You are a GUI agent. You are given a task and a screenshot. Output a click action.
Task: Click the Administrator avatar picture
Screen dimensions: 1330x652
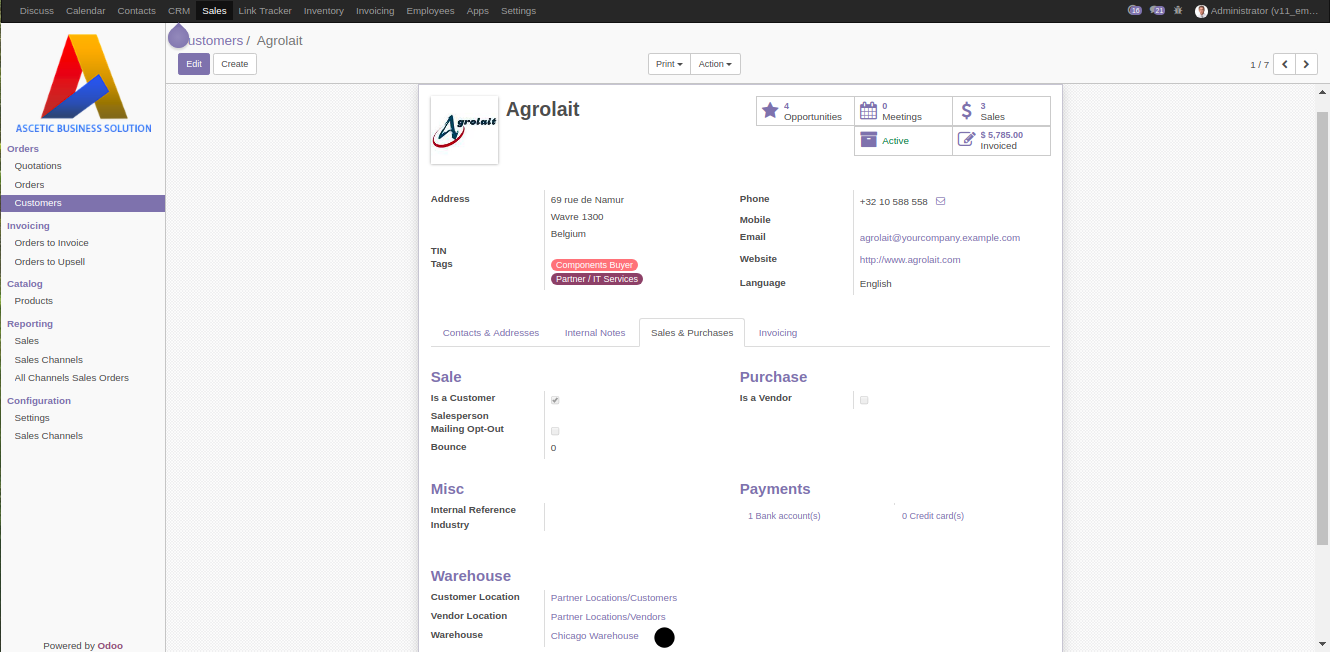(1201, 11)
